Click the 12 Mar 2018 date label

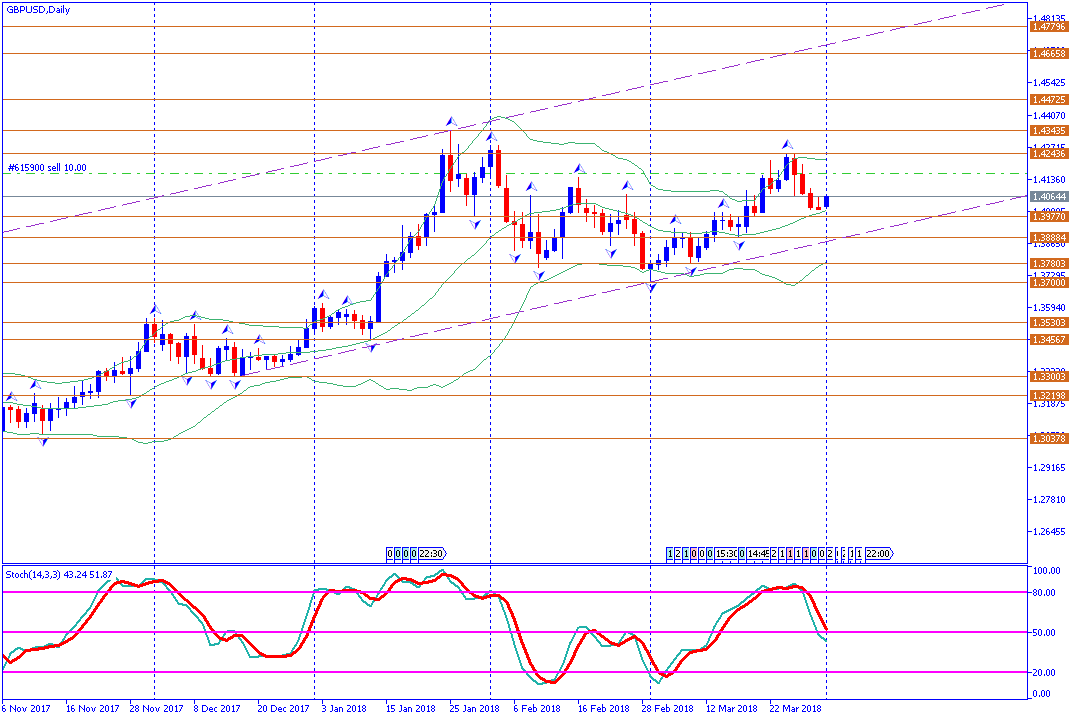coord(731,708)
